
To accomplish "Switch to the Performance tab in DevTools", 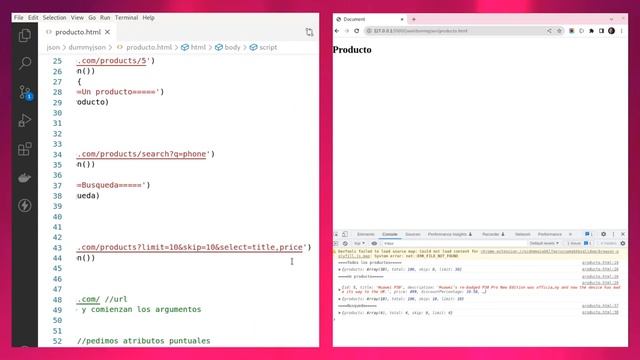I will click(550, 234).
